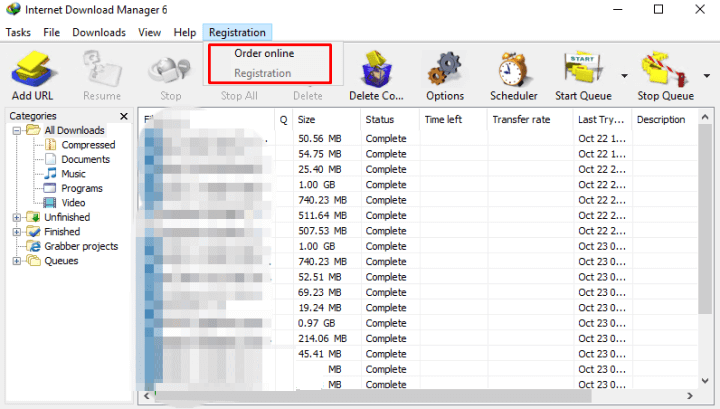The height and width of the screenshot is (409, 720).
Task: Click the Stop All toolbar label
Action: click(239, 96)
